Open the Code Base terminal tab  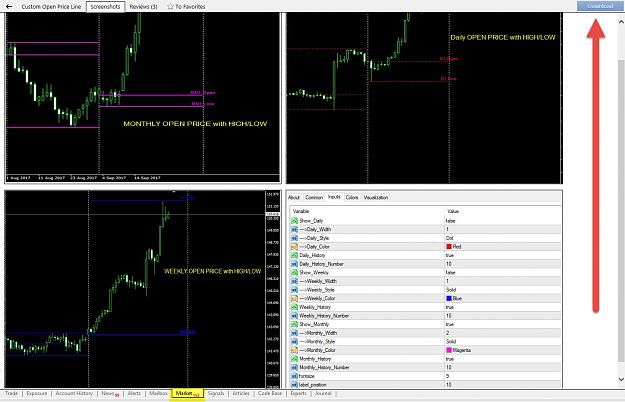[270, 393]
